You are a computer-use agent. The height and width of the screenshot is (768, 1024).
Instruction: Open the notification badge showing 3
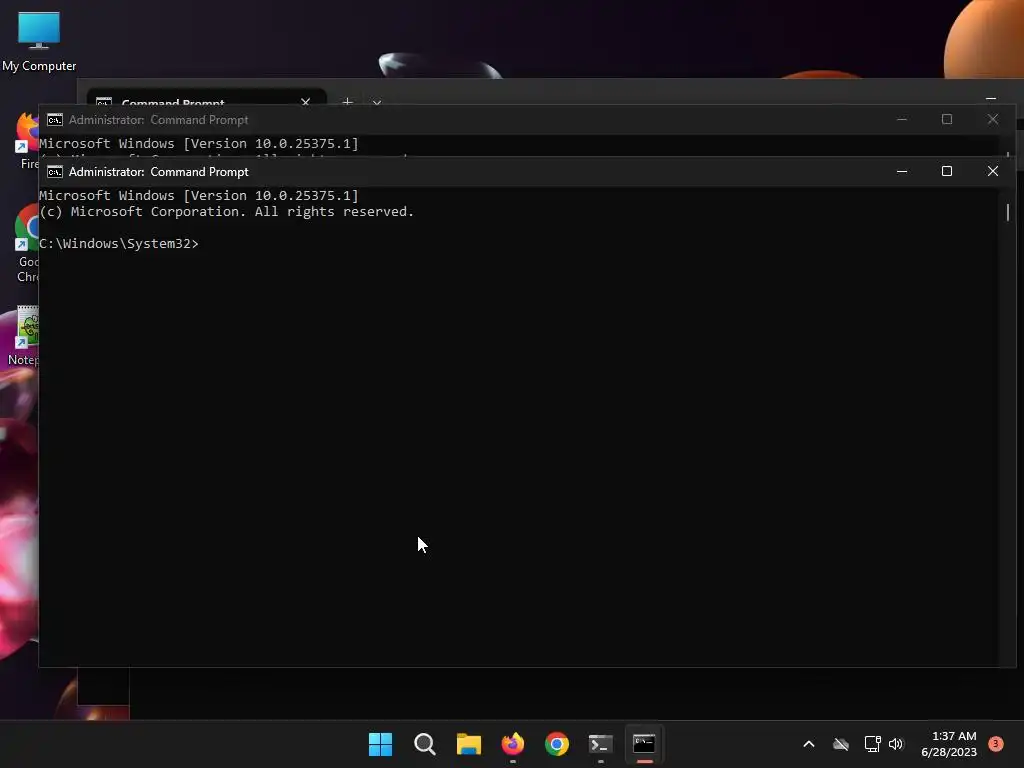[x=996, y=744]
